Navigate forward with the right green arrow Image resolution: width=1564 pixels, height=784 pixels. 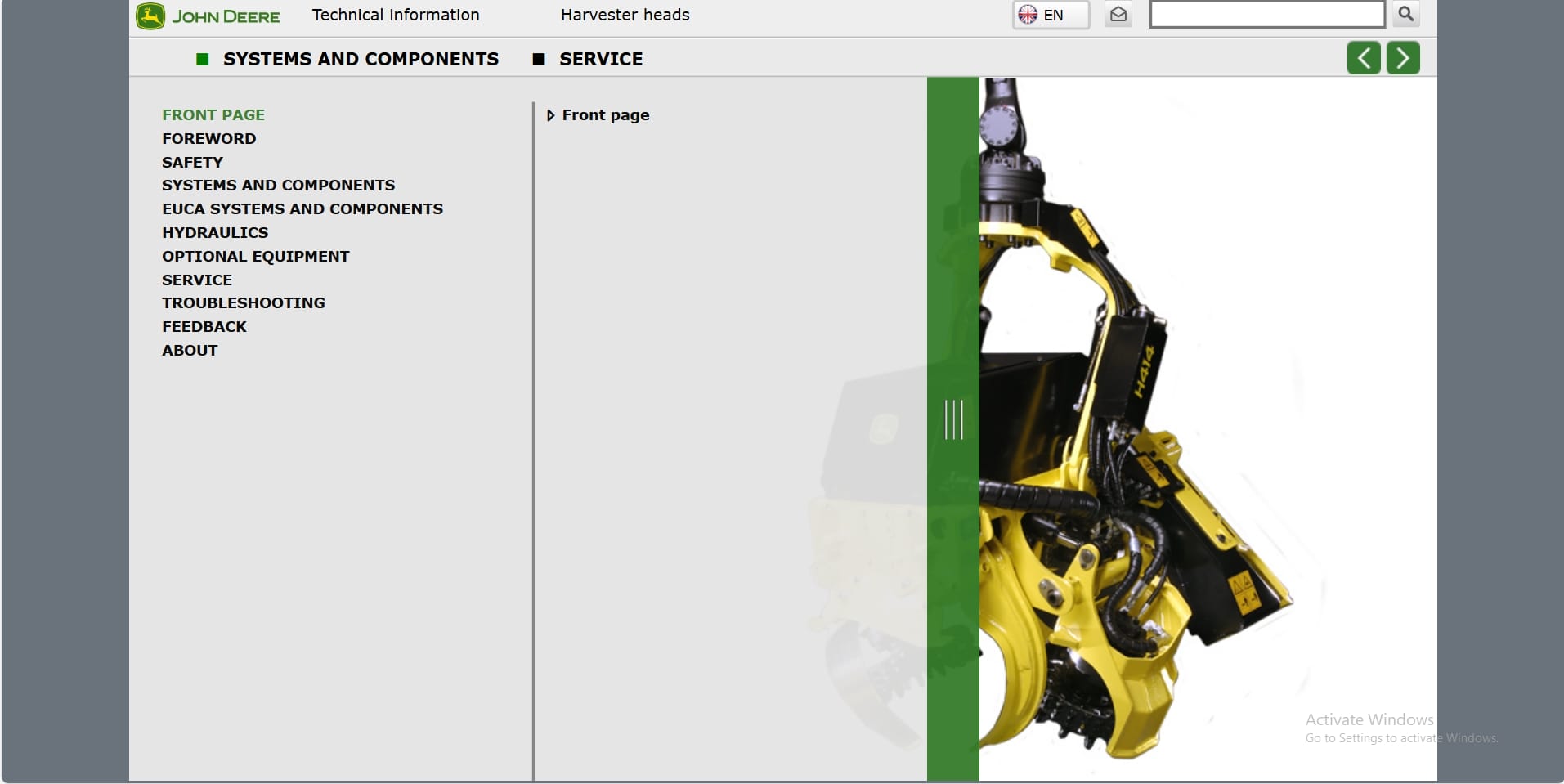click(x=1403, y=57)
